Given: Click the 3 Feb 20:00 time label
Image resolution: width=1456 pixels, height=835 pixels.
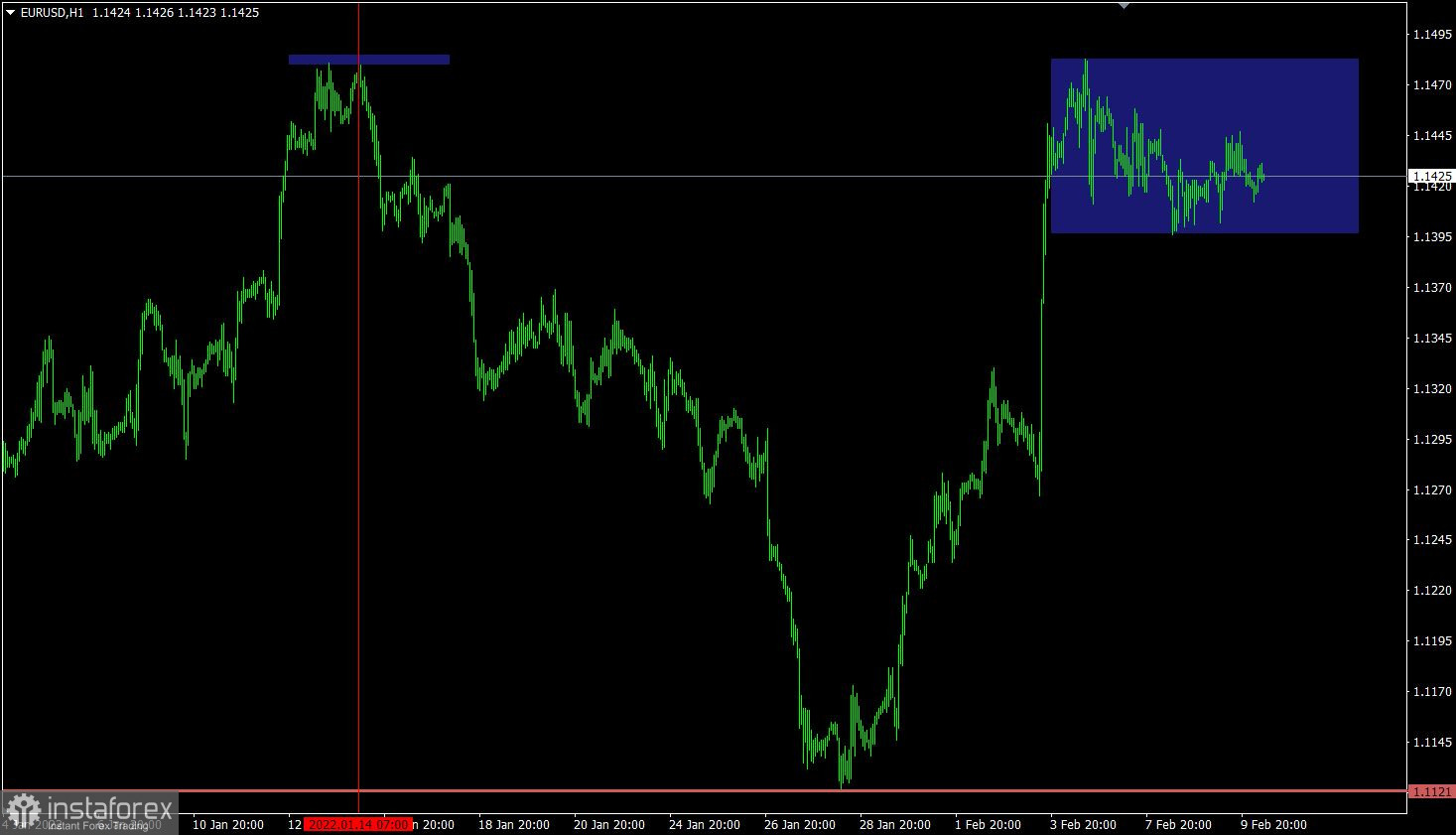Looking at the screenshot, I should (1083, 824).
